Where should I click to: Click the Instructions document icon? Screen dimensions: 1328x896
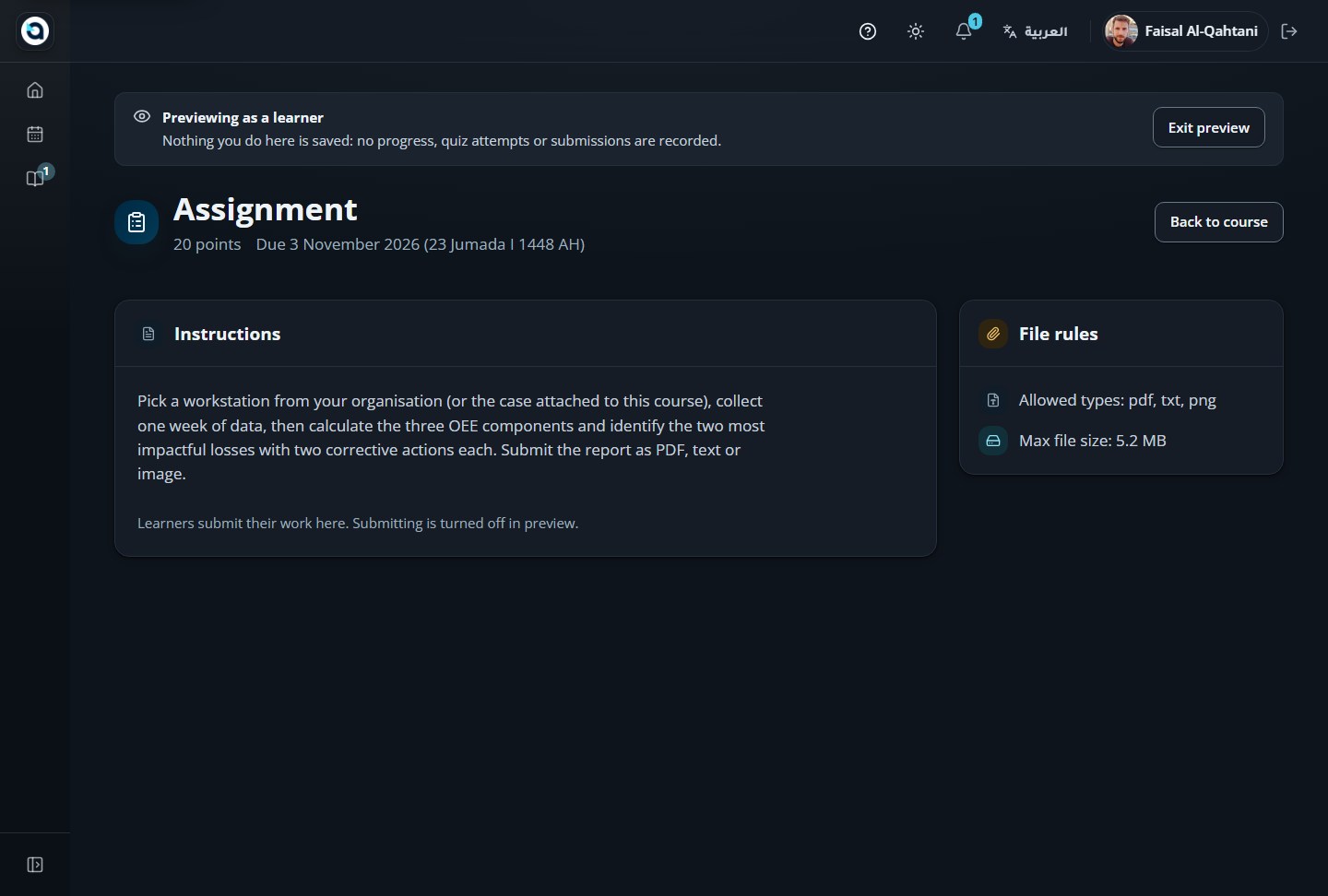pos(148,334)
